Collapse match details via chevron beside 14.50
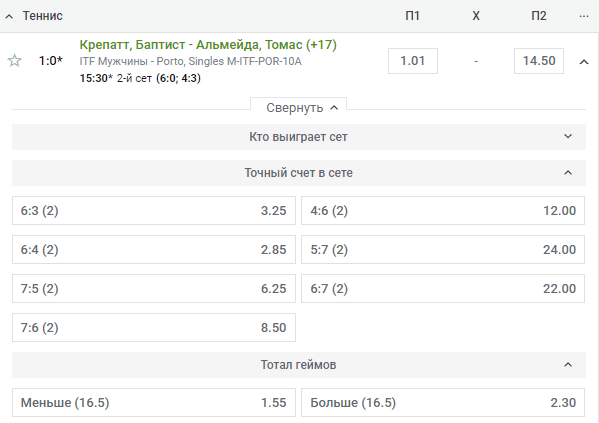Screen dimensions: 599x423 [x=584, y=62]
